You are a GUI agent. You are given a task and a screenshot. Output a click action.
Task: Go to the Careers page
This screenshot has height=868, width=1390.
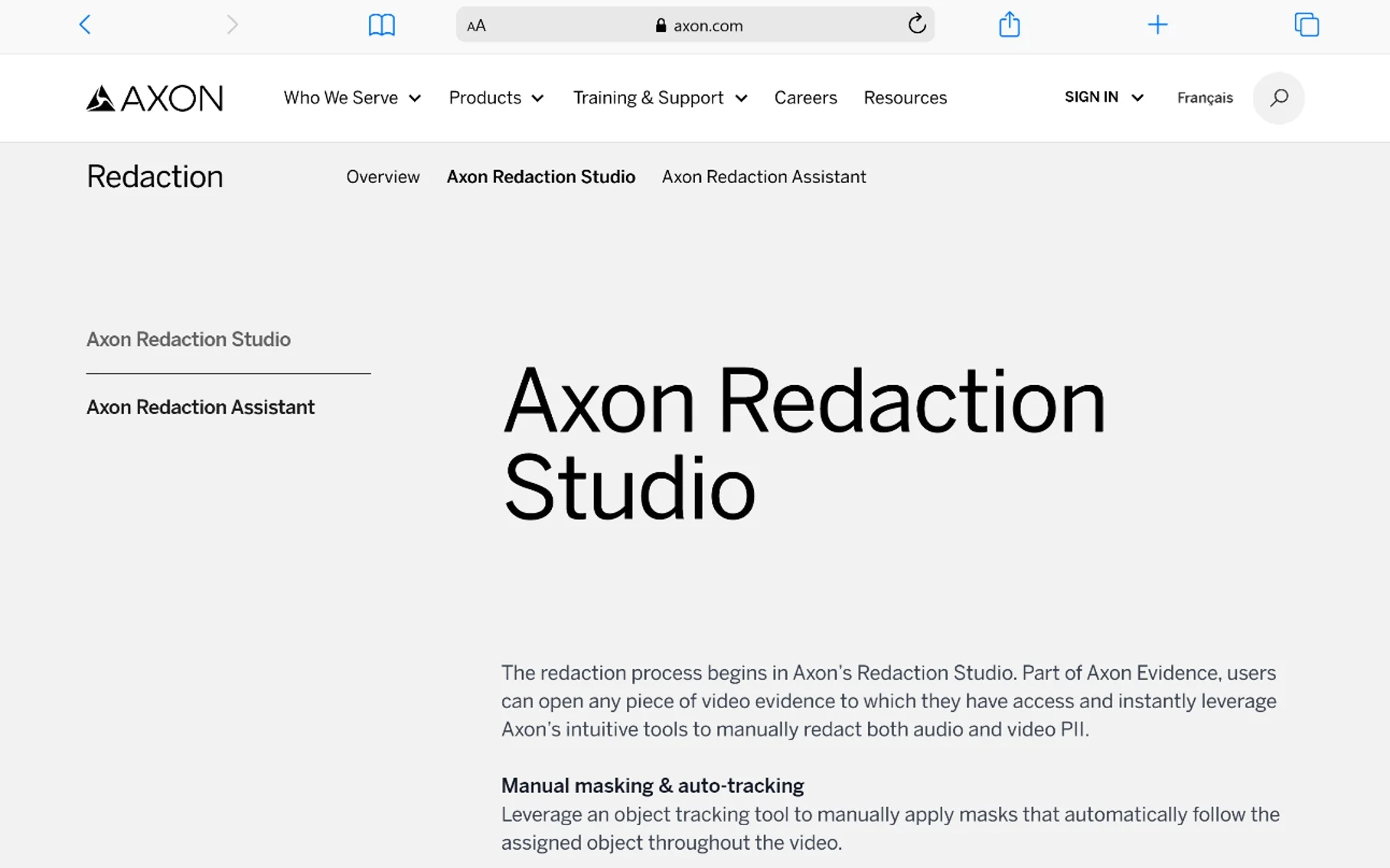pos(805,98)
